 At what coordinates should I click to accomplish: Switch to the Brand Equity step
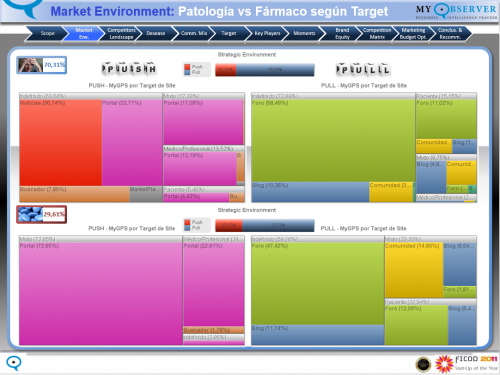[x=342, y=33]
